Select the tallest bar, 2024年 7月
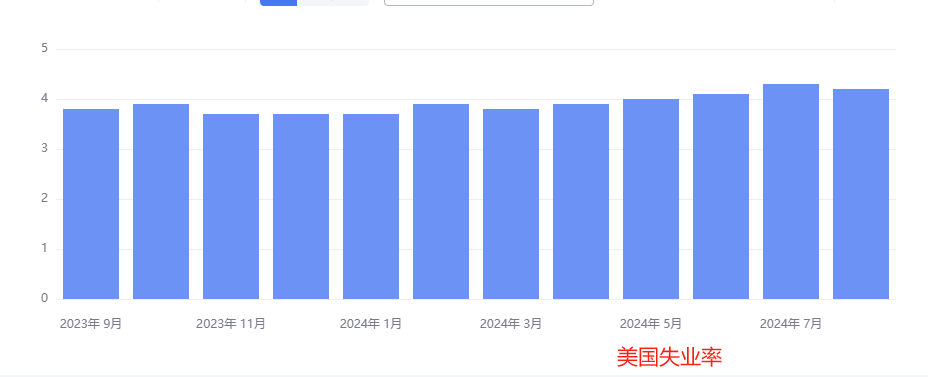 point(791,192)
